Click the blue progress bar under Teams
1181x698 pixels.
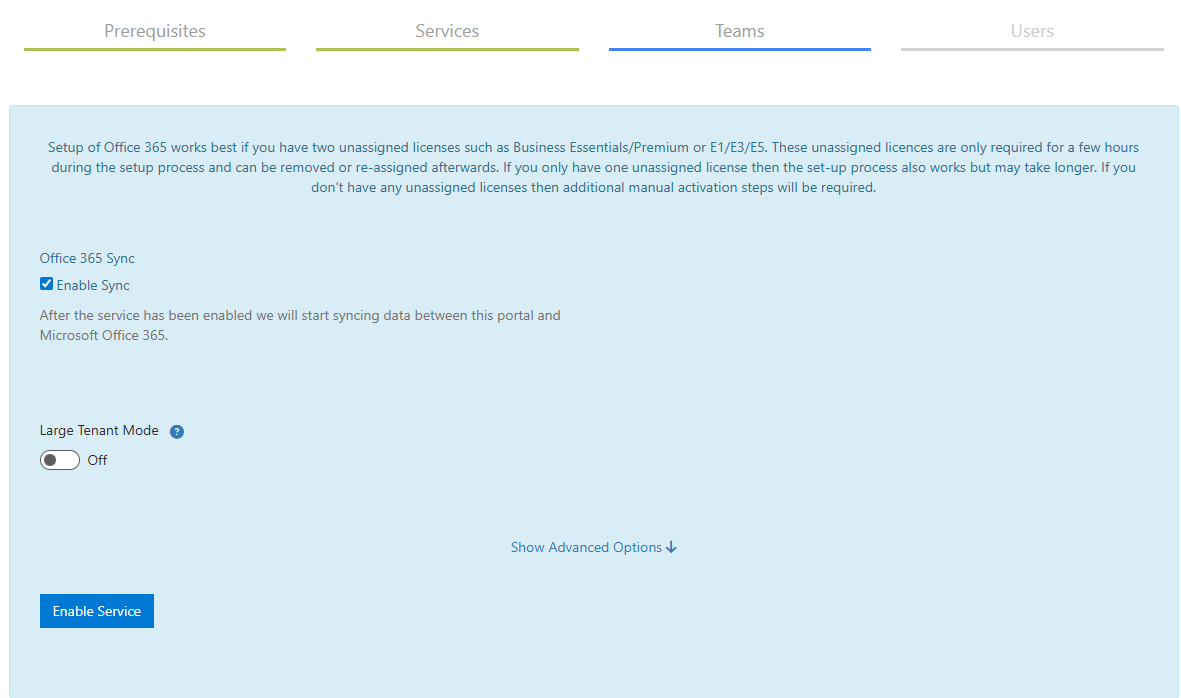[739, 49]
